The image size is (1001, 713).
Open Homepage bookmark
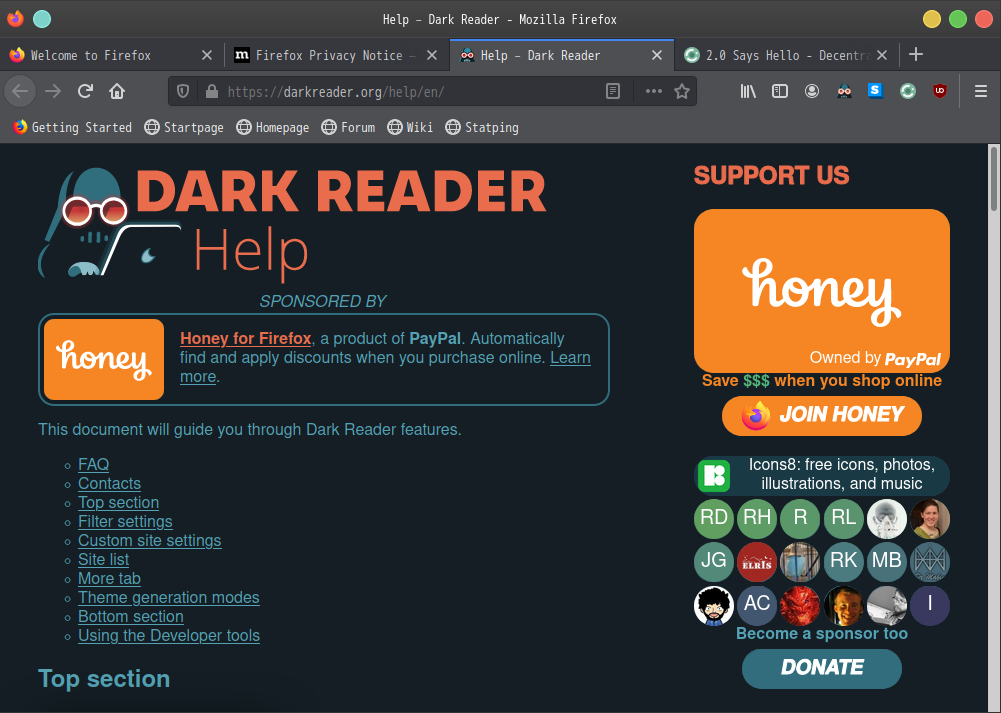[273, 127]
